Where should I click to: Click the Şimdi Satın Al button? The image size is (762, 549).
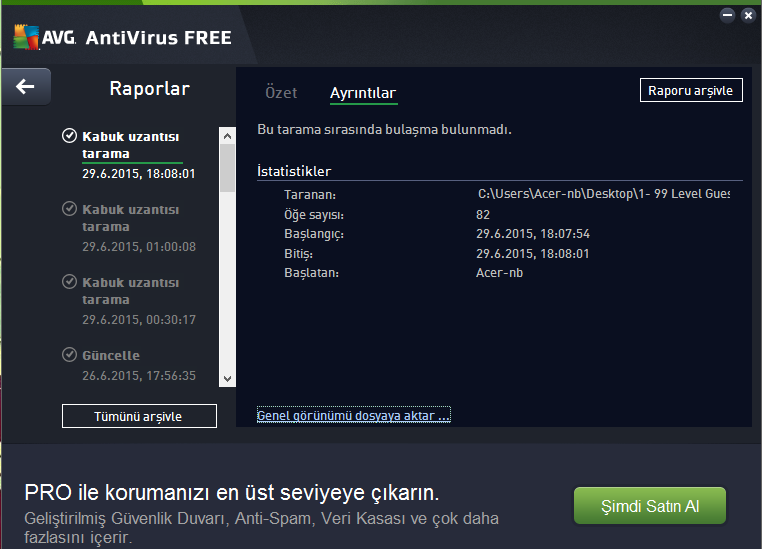pos(650,506)
